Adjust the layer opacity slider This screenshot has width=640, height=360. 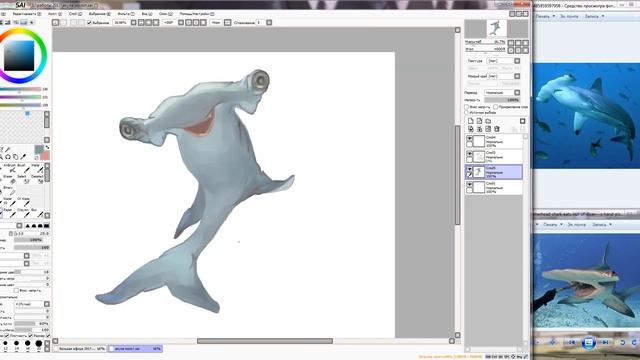[x=502, y=100]
